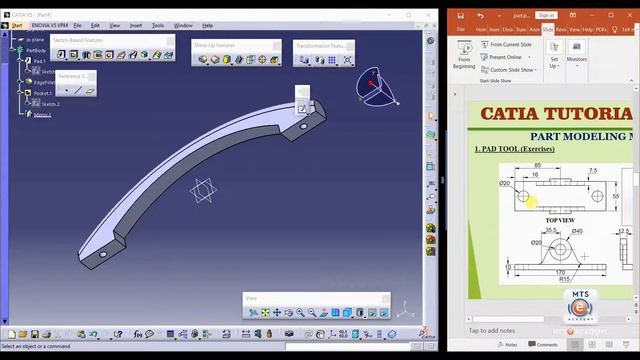Create a reference Plane from Reference Elements toolbar
This screenshot has width=640, height=360.
[x=90, y=90]
